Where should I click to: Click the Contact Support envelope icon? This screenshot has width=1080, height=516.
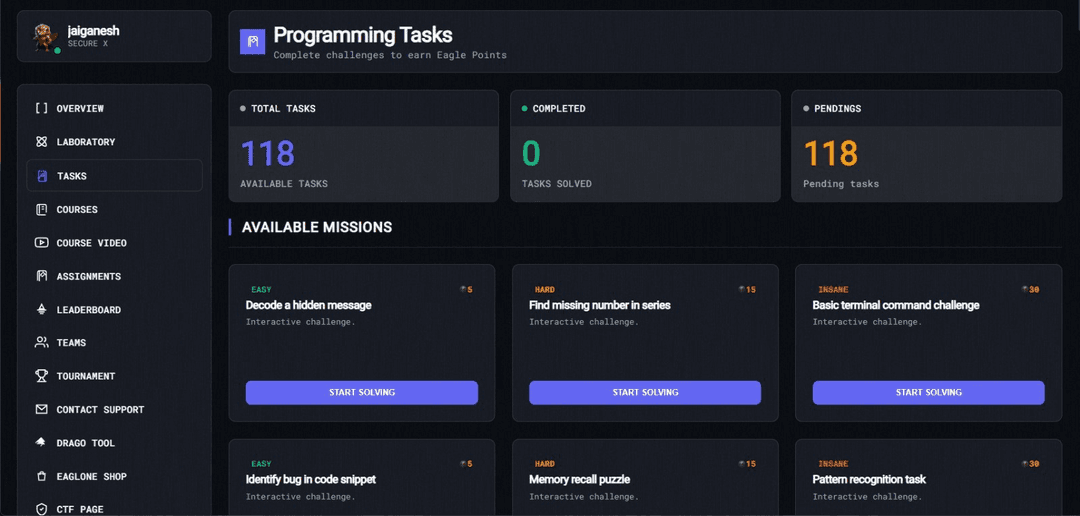click(x=41, y=410)
